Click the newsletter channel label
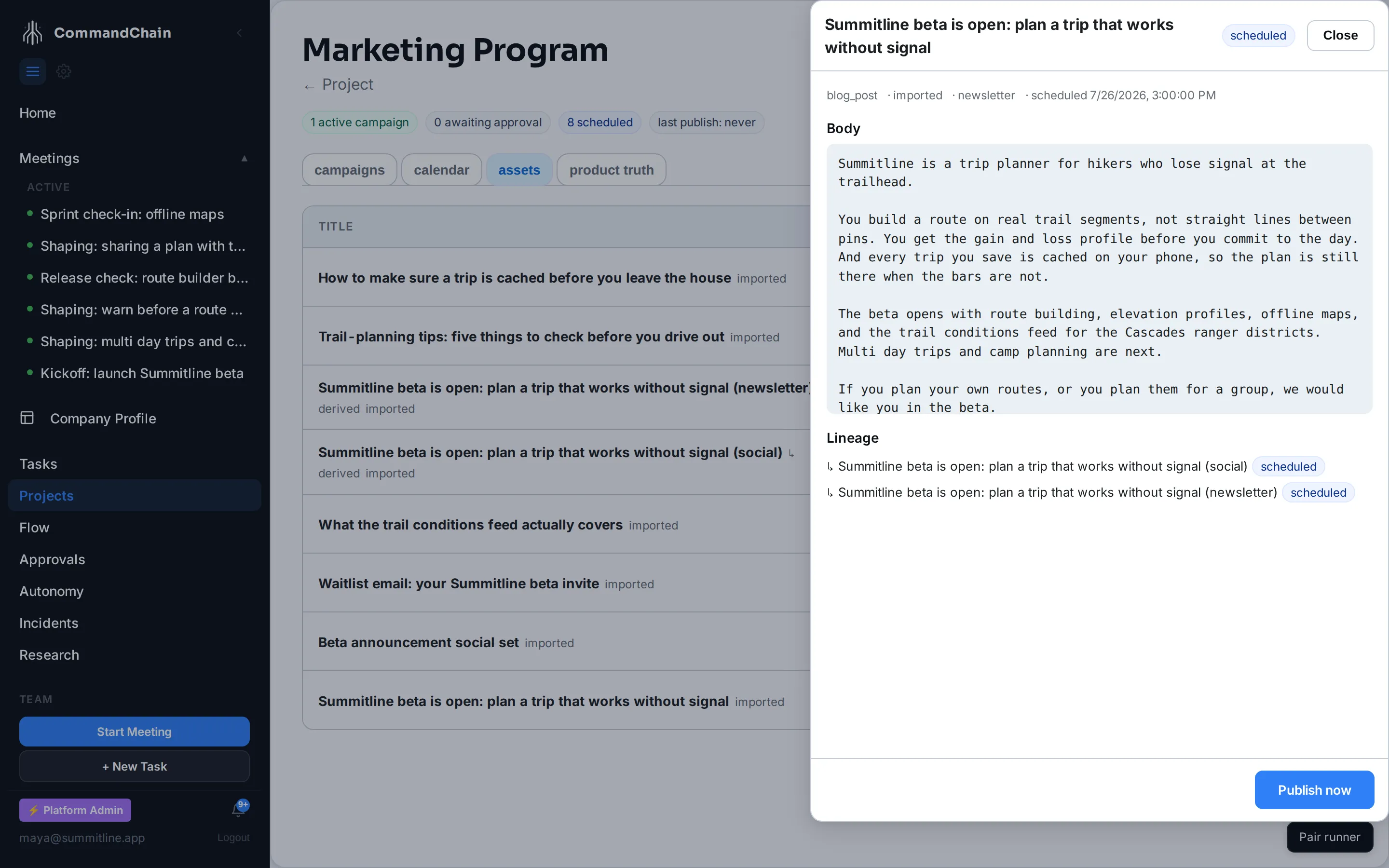Viewport: 1389px width, 868px height. pyautogui.click(x=986, y=95)
